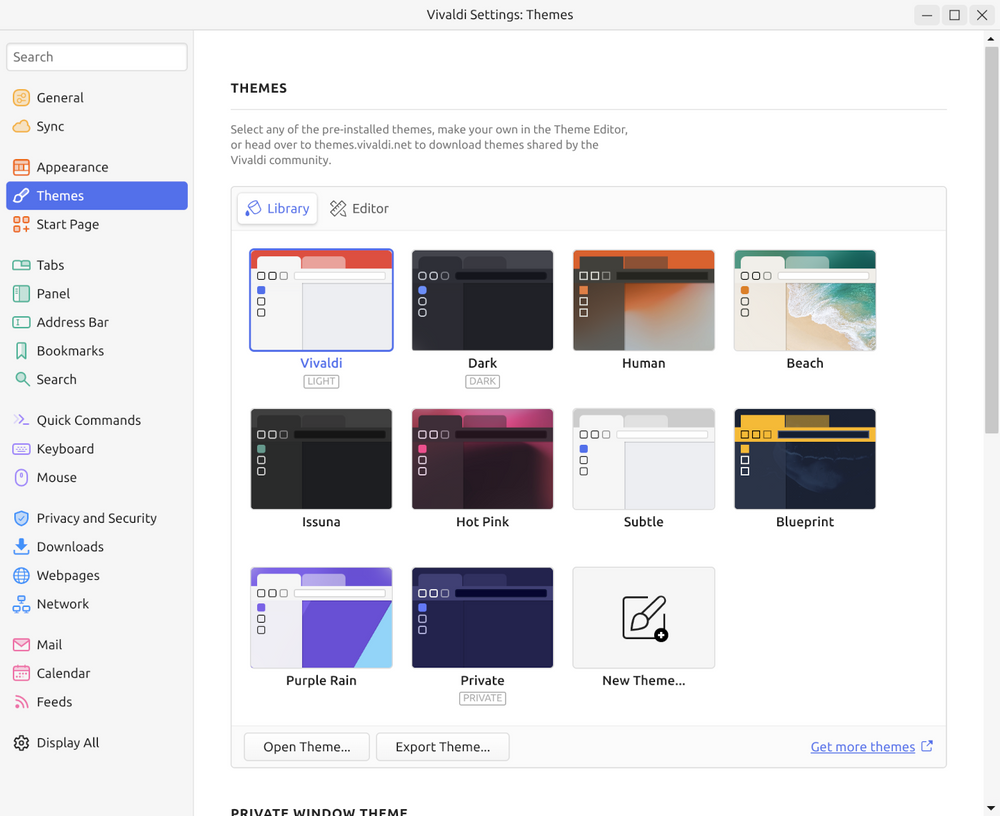Switch to the theme Editor tab
This screenshot has height=816, width=1000.
(358, 208)
